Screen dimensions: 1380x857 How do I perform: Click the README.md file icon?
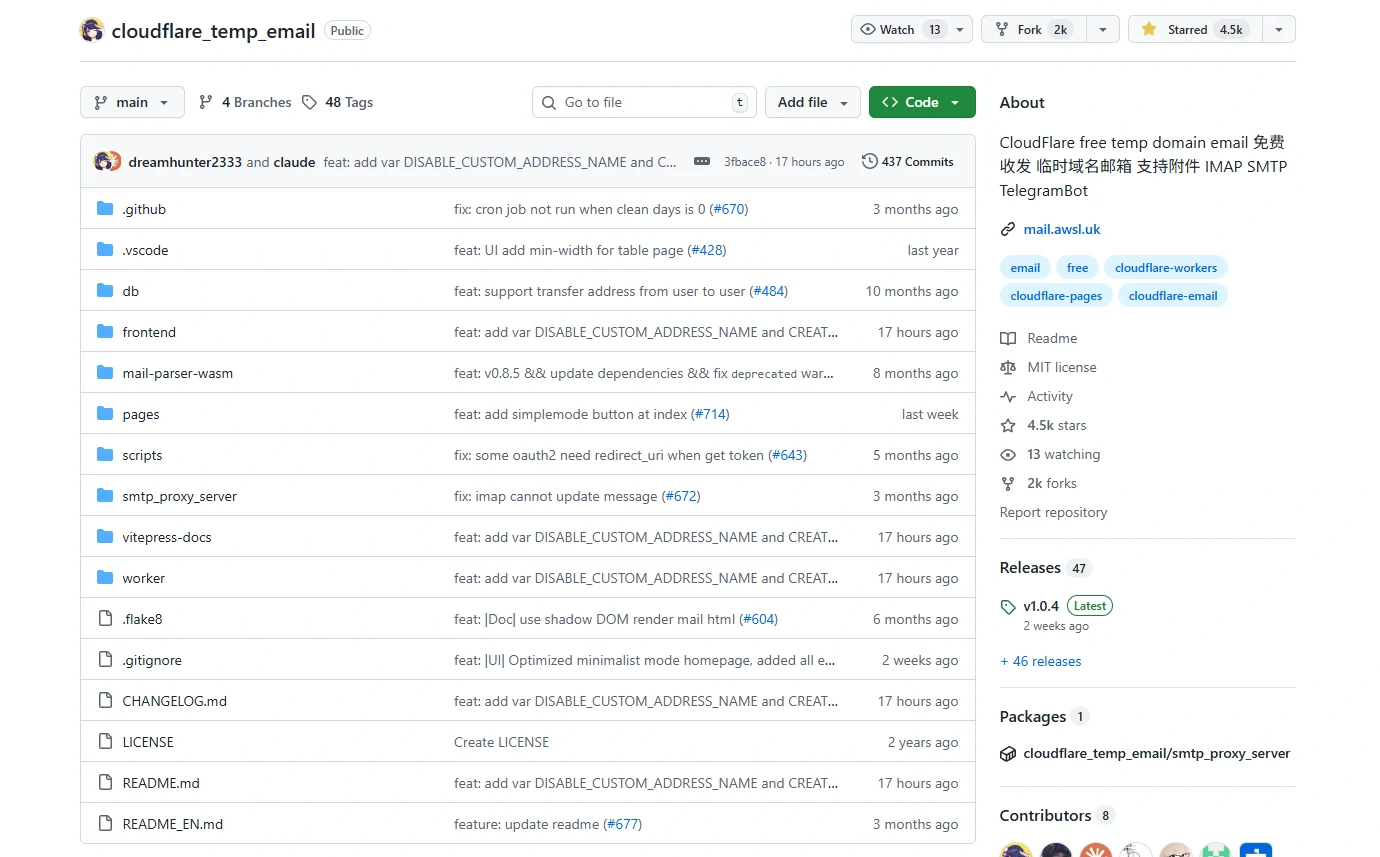(x=105, y=783)
